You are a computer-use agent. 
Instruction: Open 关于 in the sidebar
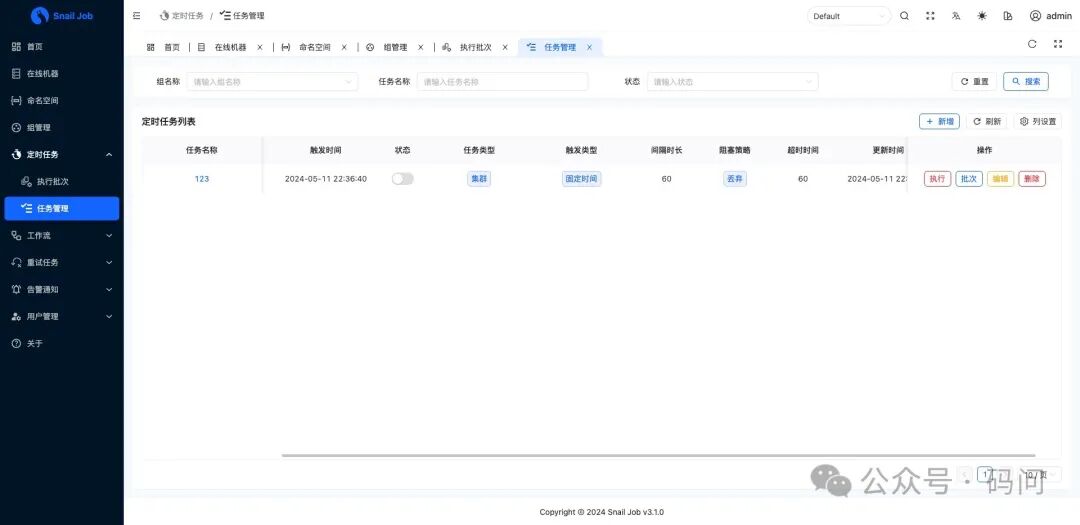[x=61, y=343]
